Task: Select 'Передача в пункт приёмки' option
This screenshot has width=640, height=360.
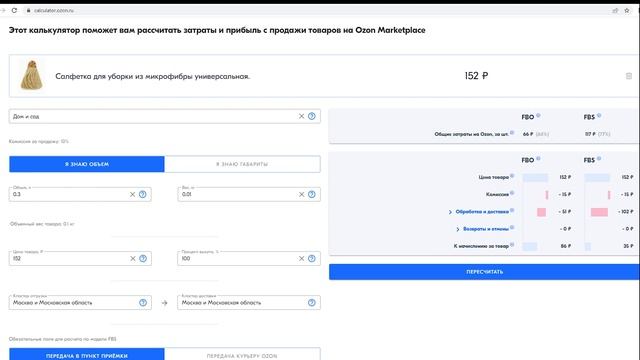Action: click(87, 355)
